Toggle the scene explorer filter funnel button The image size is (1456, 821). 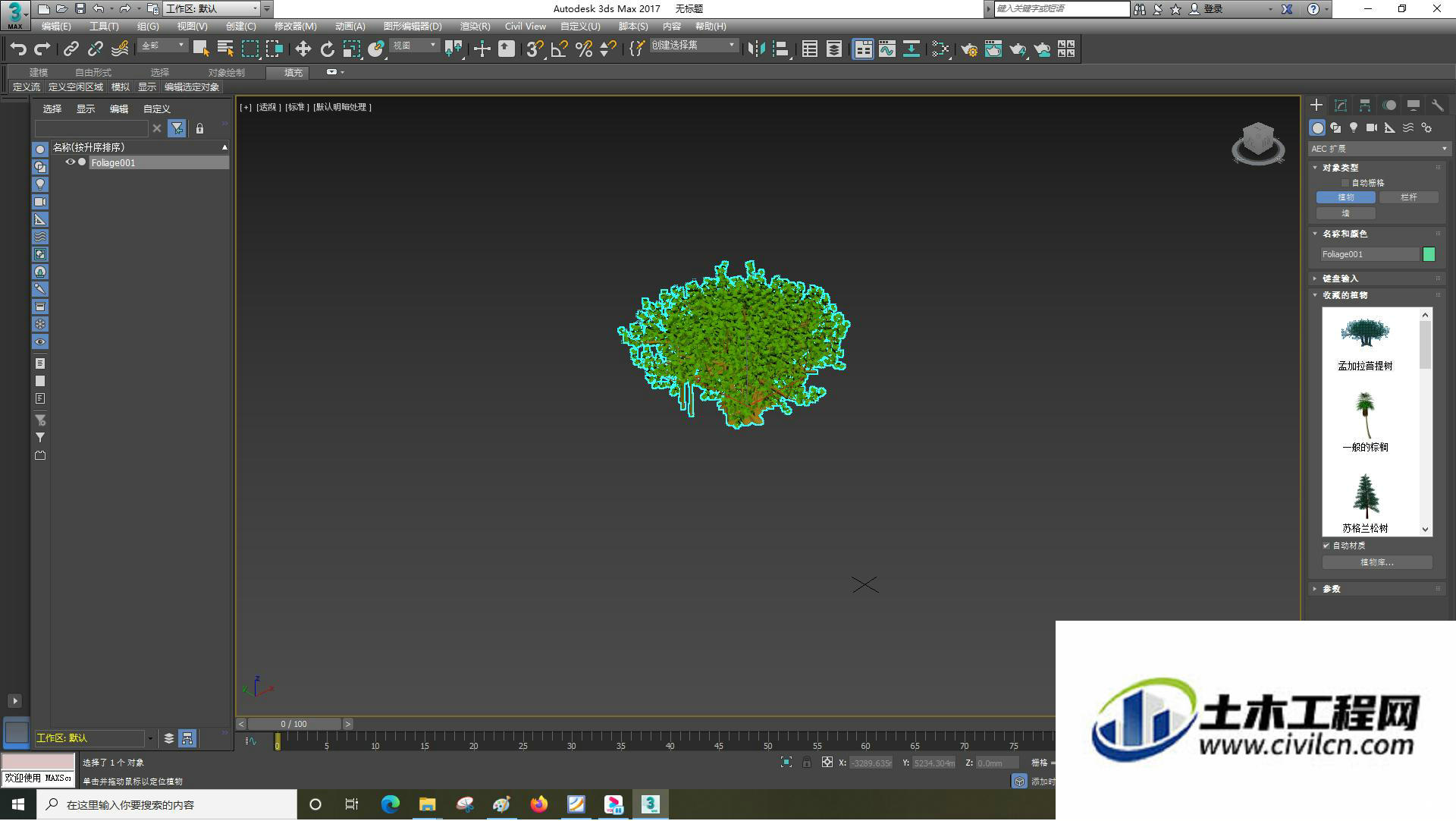point(177,129)
